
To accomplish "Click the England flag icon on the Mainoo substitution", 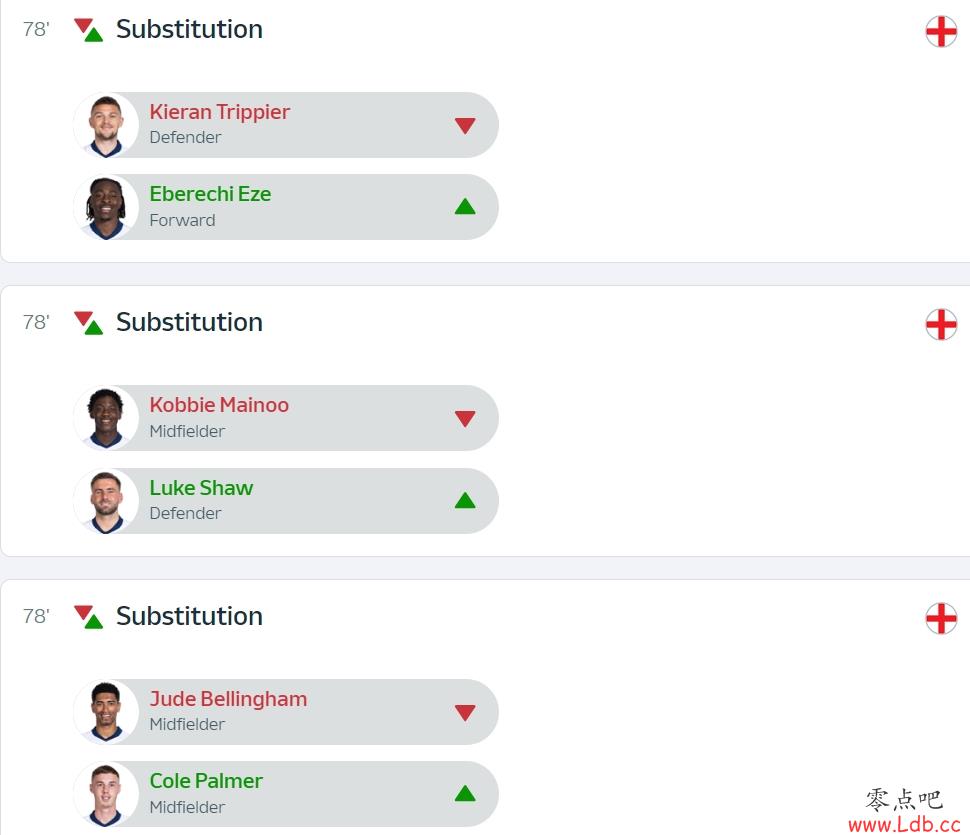I will click(941, 324).
